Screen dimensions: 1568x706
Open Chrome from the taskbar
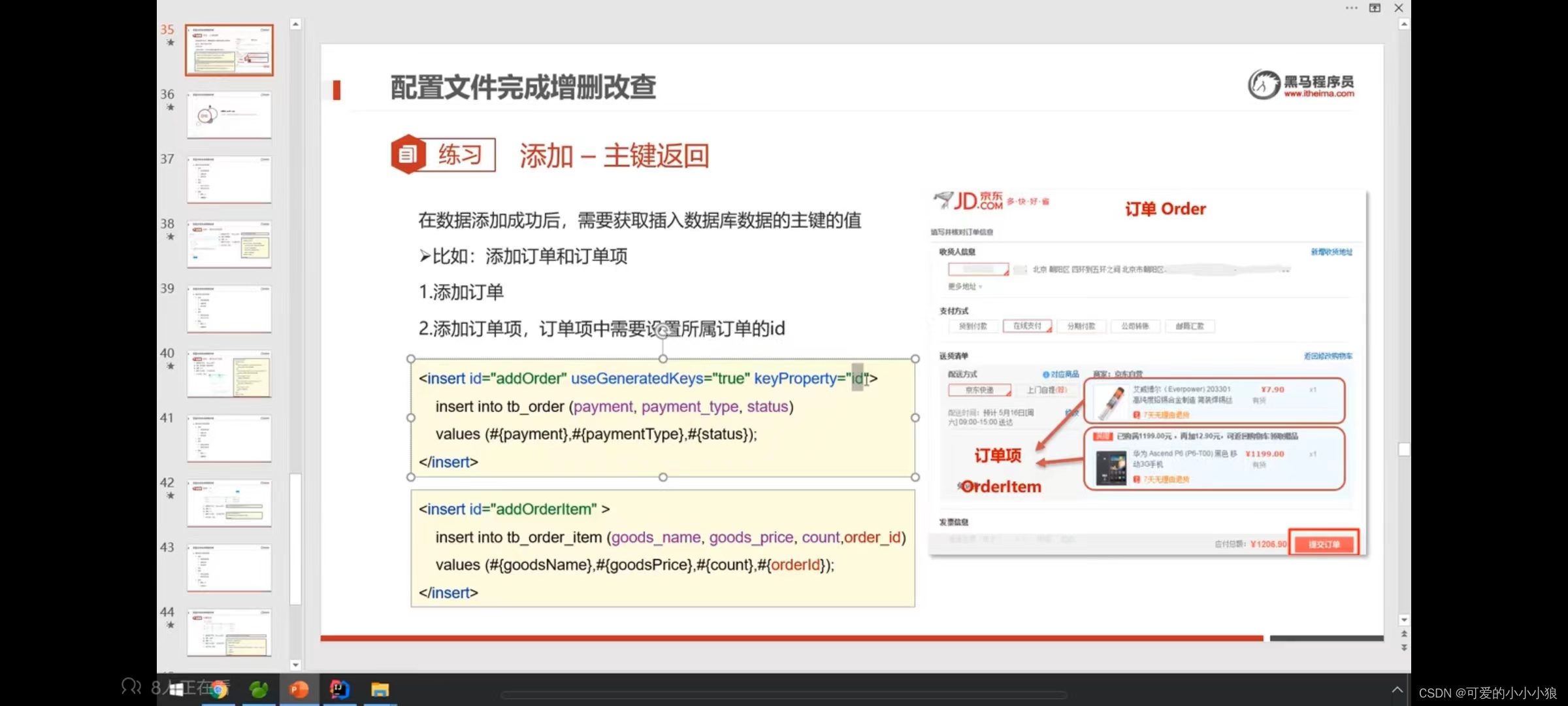click(219, 690)
